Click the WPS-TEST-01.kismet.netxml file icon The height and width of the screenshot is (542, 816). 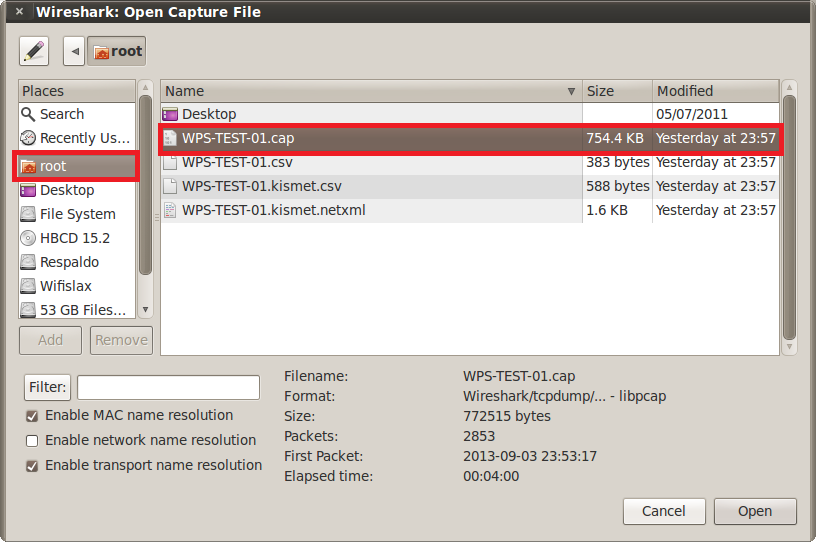[170, 210]
